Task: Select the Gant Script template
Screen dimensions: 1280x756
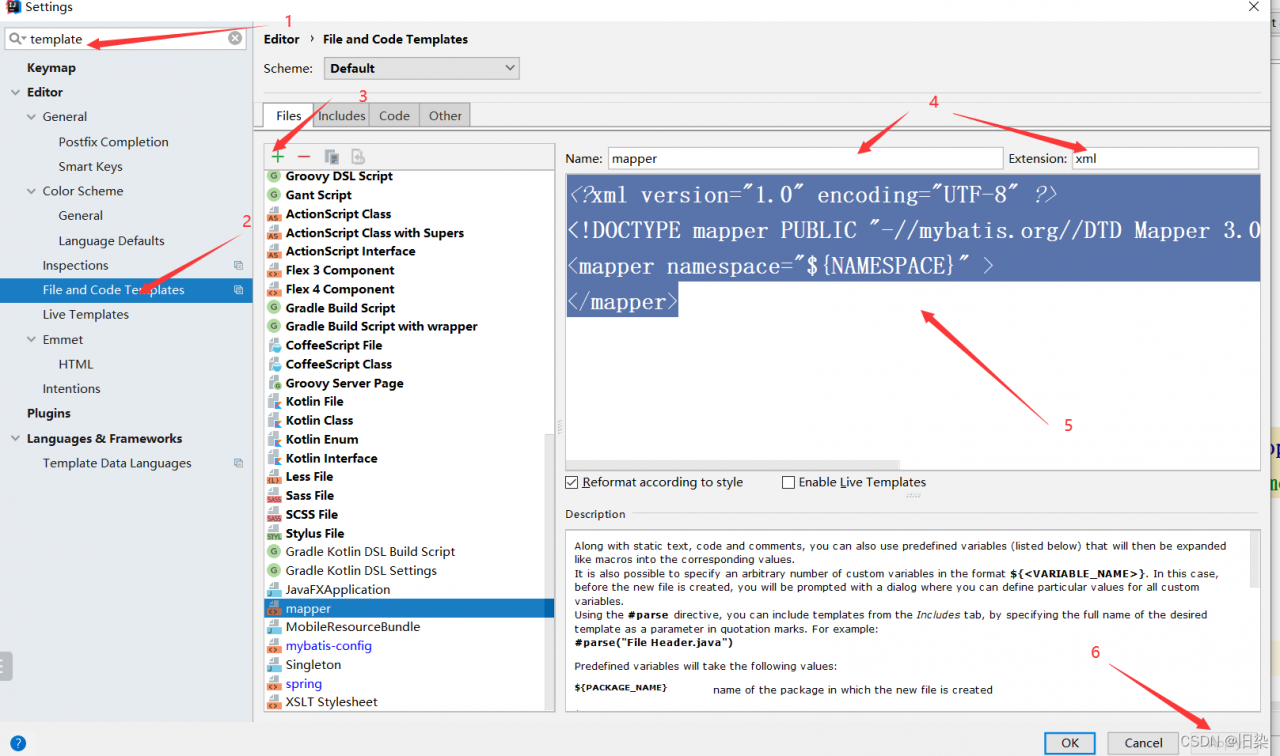Action: coord(319,195)
